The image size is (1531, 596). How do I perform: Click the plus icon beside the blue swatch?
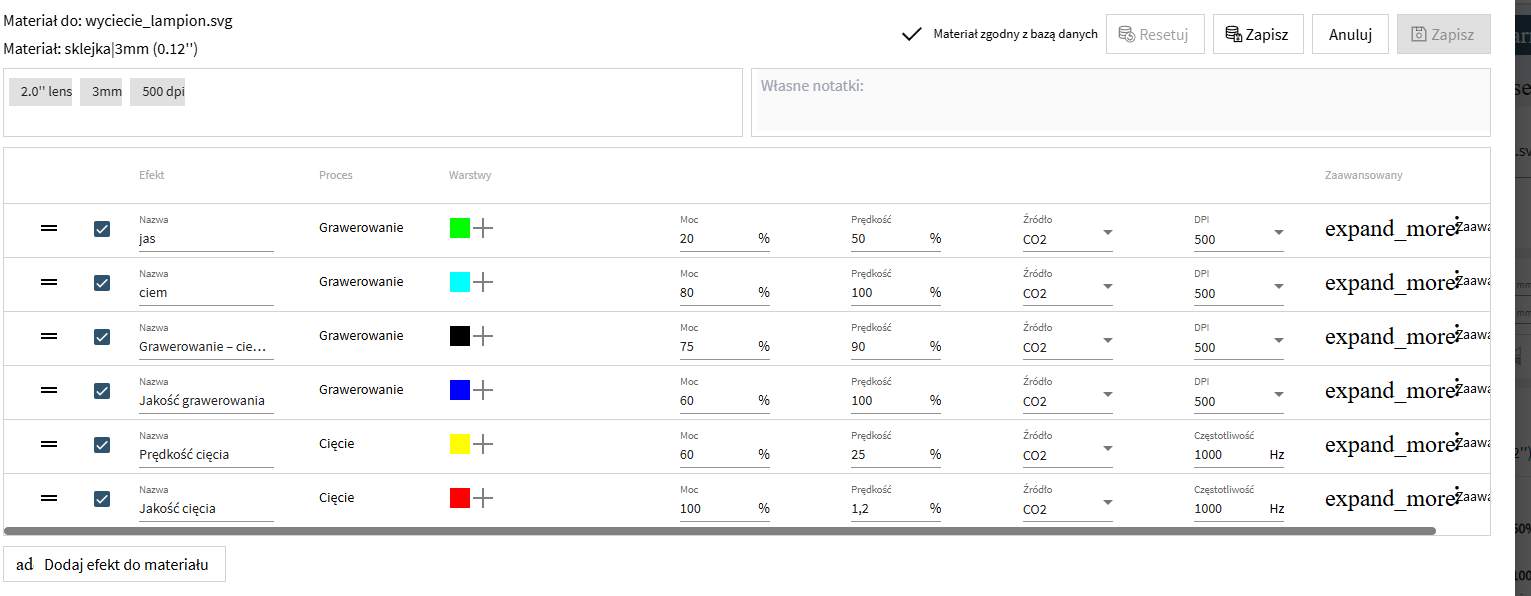coord(483,390)
